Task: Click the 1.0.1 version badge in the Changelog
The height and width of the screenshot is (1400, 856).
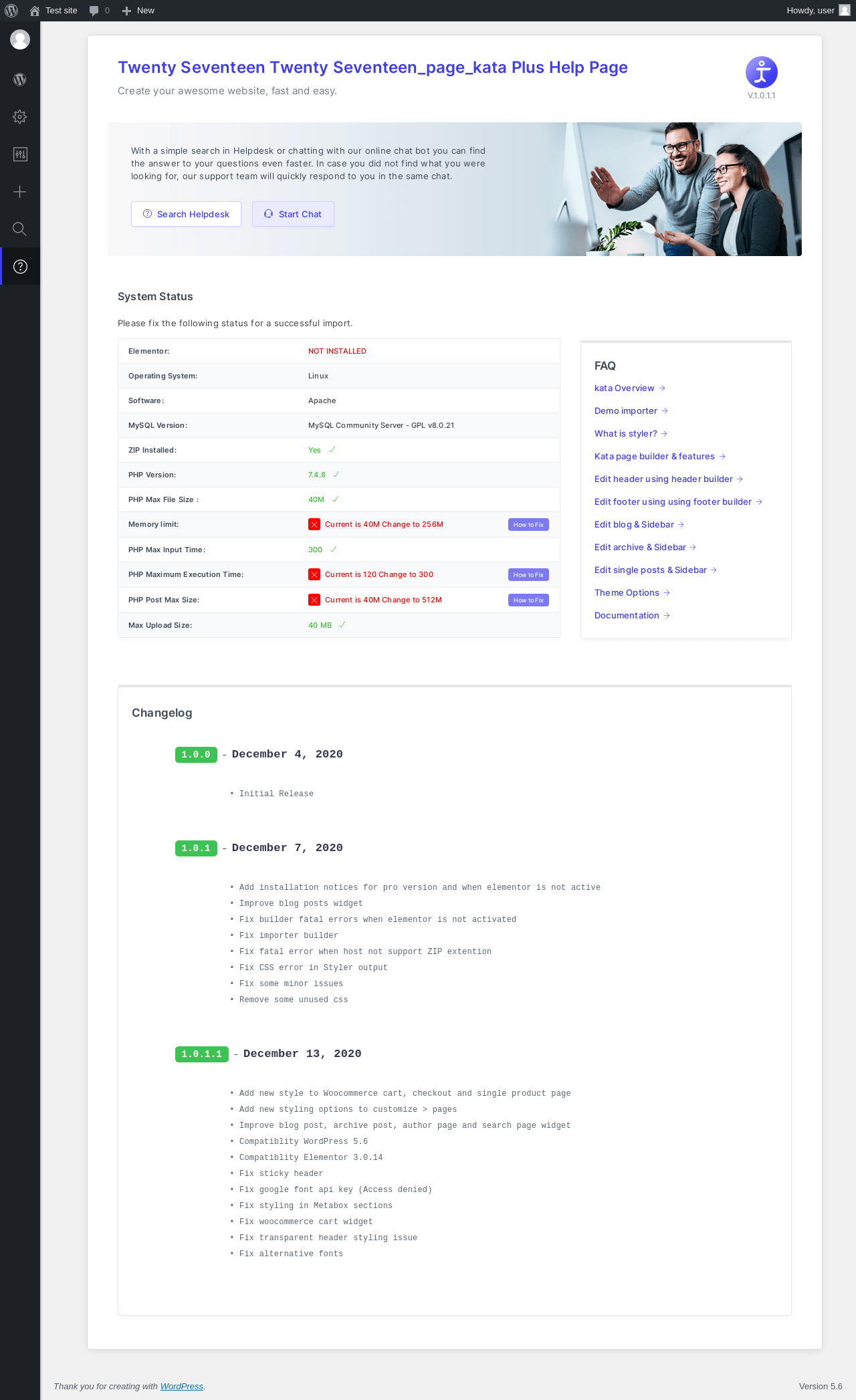Action: (x=196, y=848)
